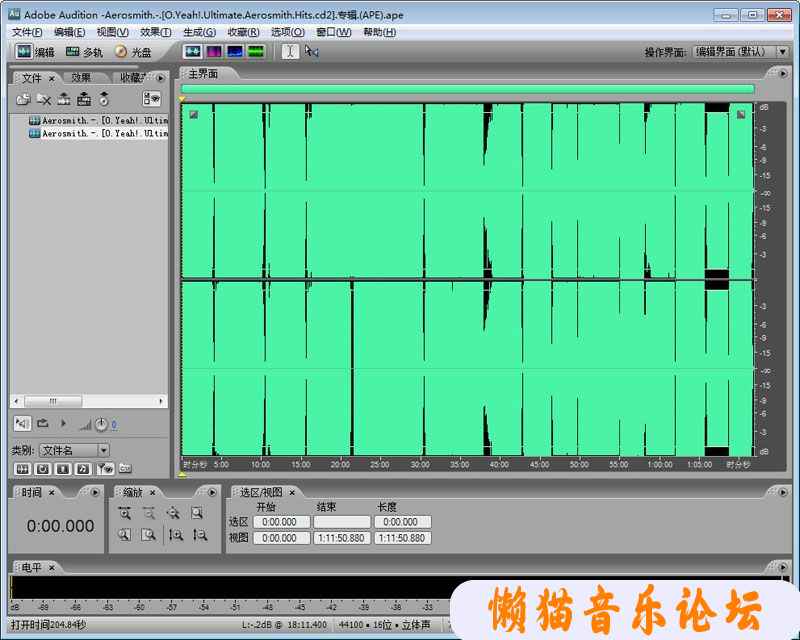Select the blue spectral pan display icon
800x640 pixels.
(235, 52)
